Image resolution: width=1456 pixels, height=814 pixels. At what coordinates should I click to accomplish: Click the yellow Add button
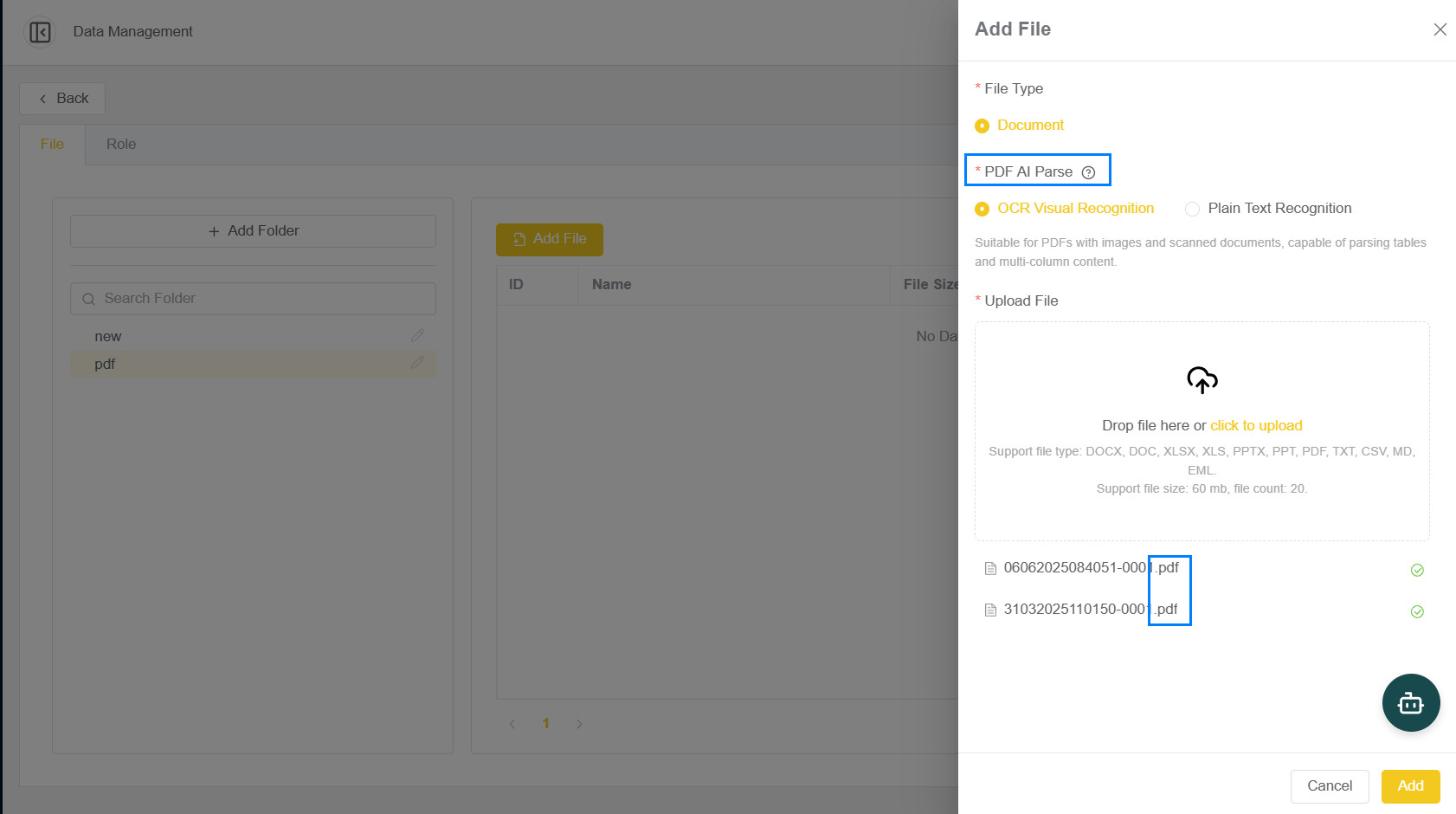point(1410,786)
